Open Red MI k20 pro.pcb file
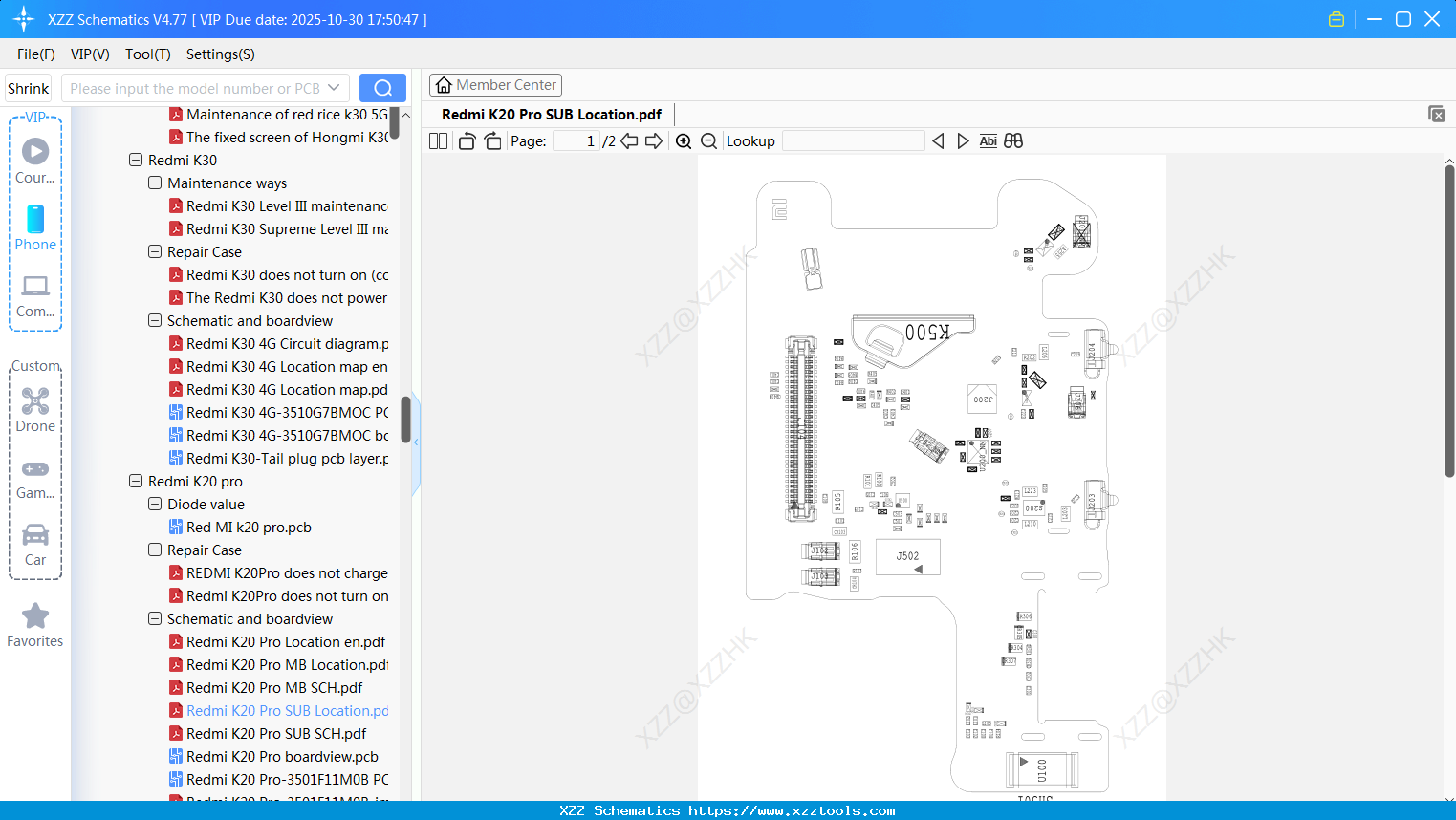 (x=240, y=528)
